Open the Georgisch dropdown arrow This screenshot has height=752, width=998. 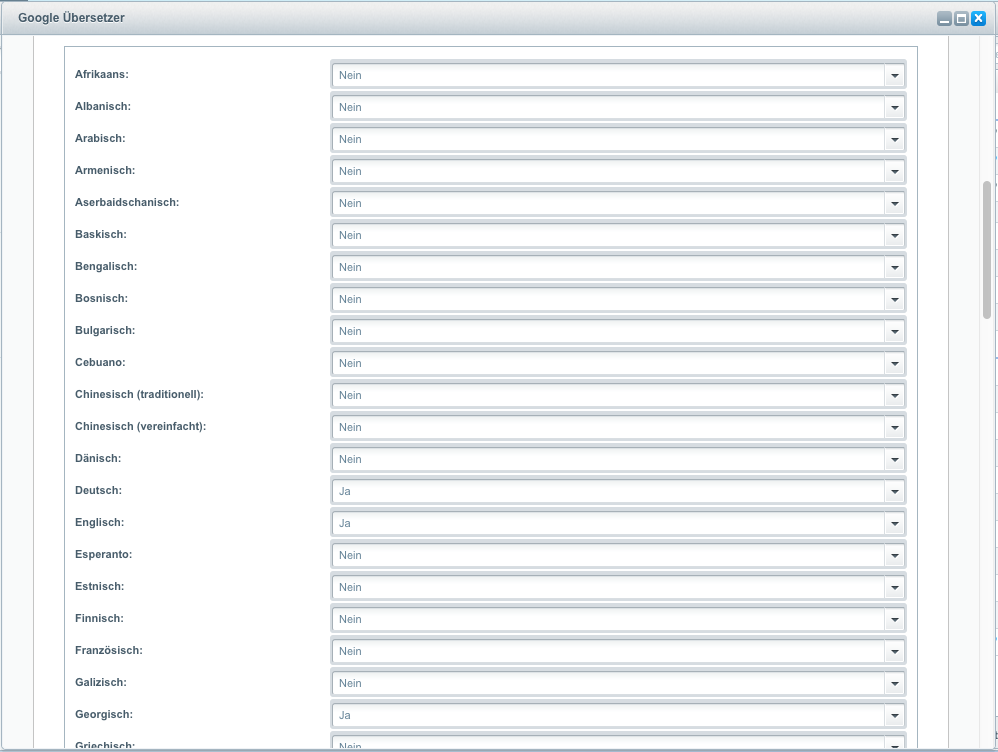(894, 715)
